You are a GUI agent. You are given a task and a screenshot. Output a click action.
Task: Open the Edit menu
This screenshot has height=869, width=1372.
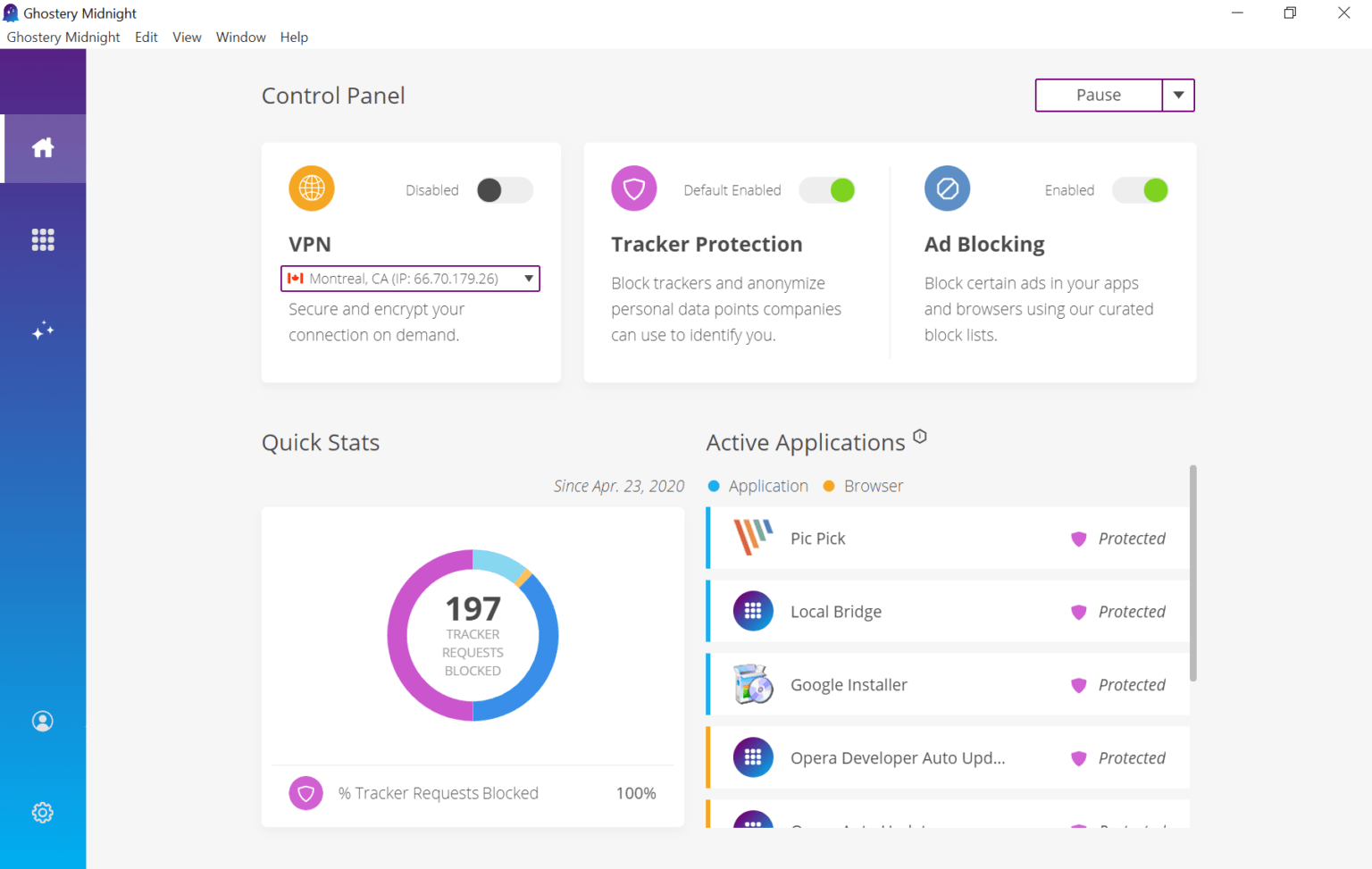(x=146, y=37)
